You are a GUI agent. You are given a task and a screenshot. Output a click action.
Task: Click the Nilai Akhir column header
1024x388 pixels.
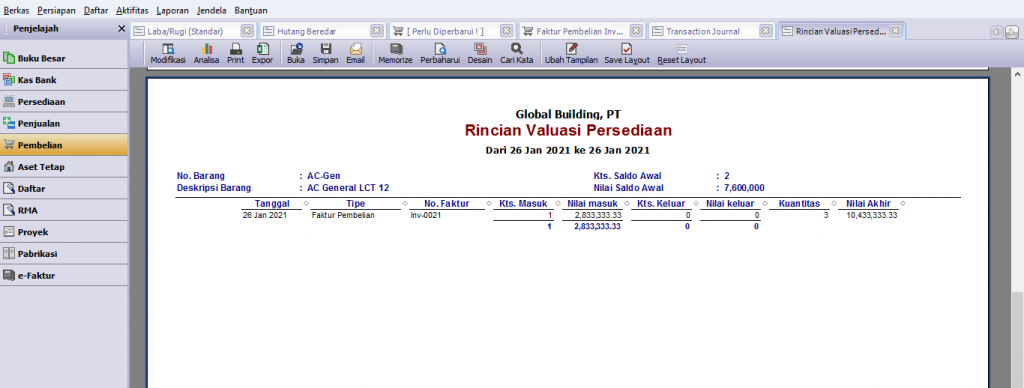[868, 204]
